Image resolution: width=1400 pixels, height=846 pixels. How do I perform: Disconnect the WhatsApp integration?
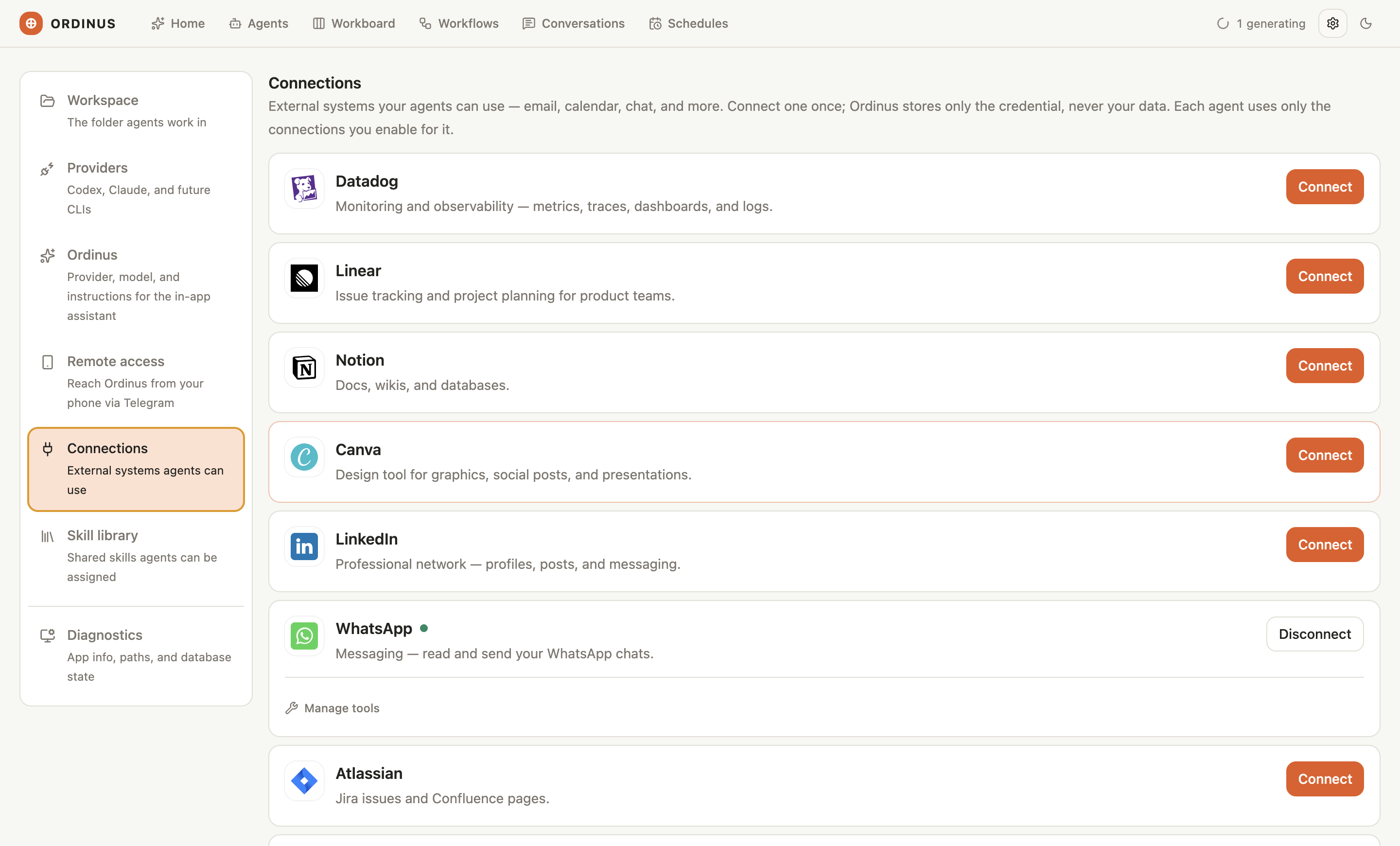pyautogui.click(x=1315, y=634)
